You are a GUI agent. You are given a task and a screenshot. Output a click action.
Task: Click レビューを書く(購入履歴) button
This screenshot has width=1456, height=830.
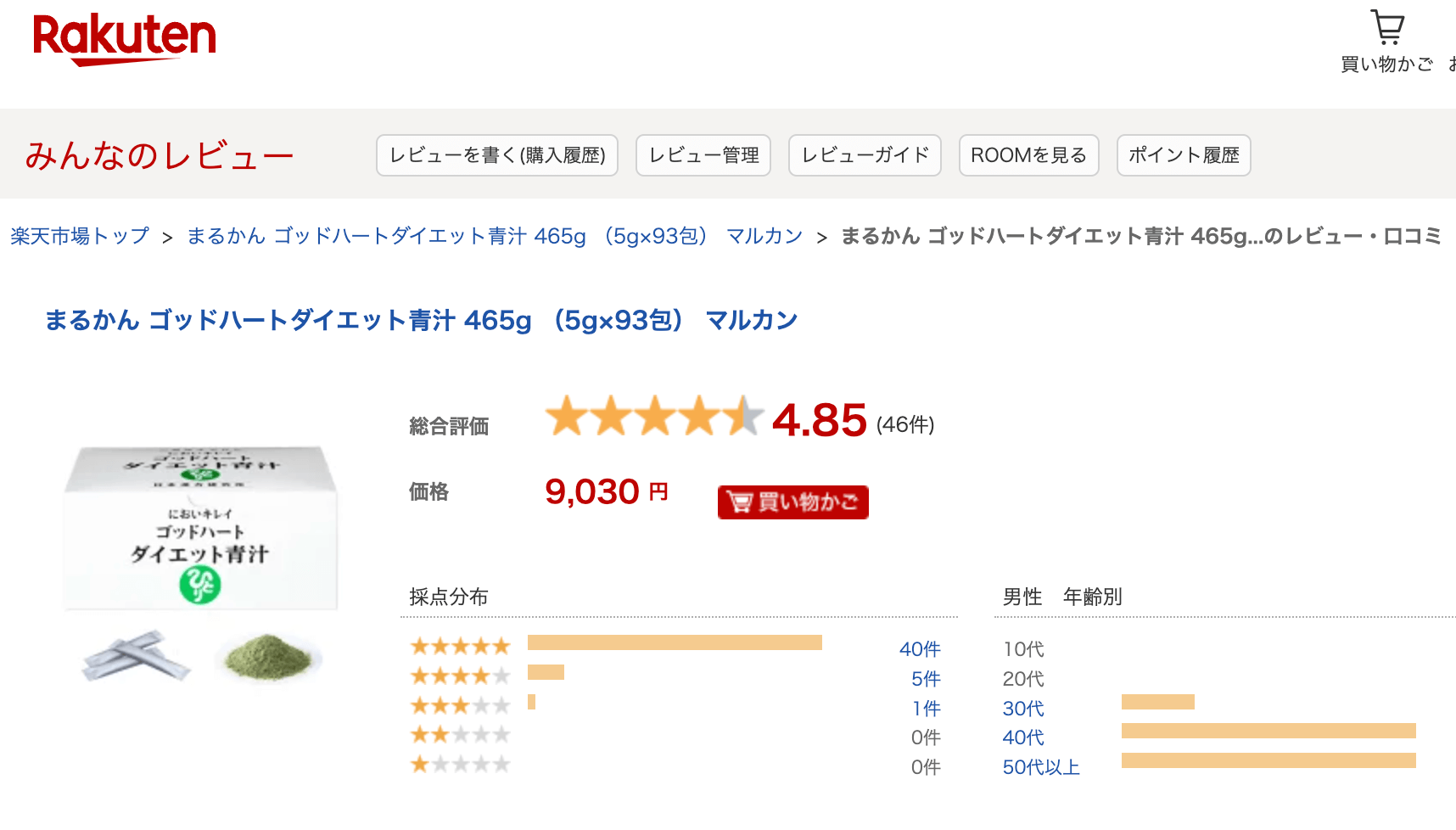(497, 155)
